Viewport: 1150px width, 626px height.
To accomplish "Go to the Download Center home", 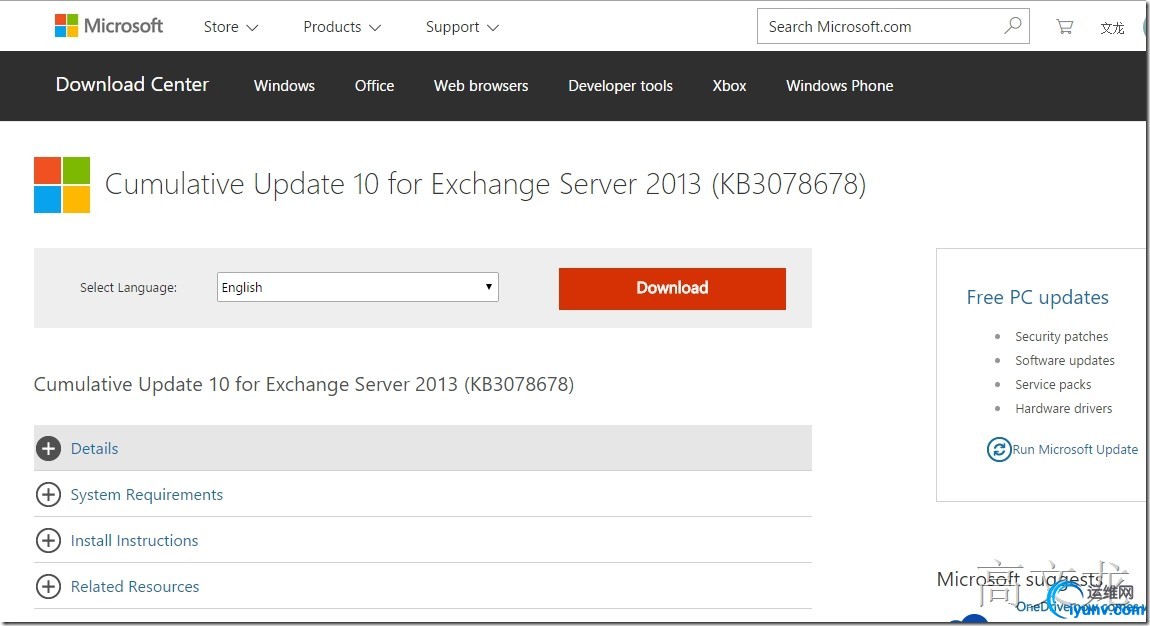I will [x=132, y=85].
